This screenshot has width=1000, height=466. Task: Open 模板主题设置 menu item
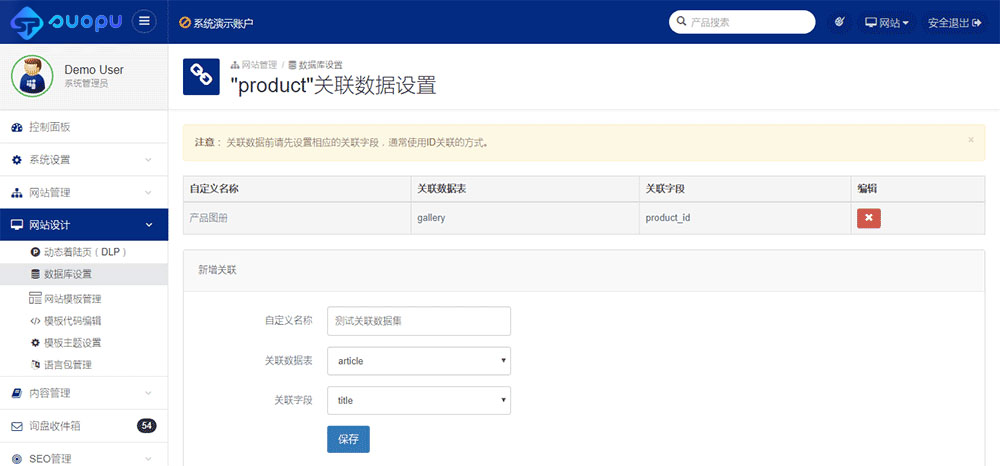pyautogui.click(x=84, y=342)
